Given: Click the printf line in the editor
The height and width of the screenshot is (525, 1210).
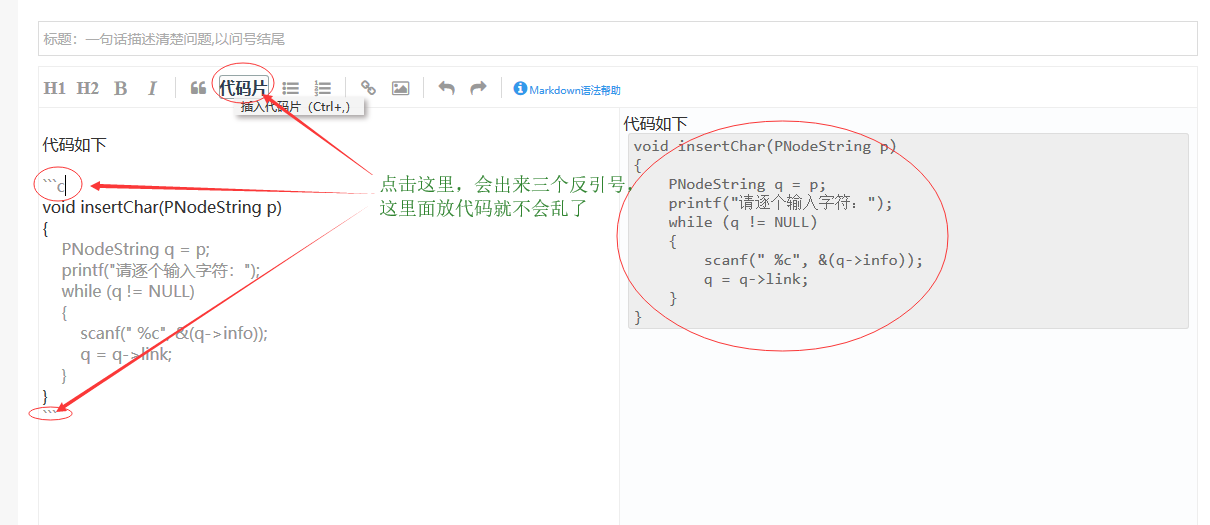Looking at the screenshot, I should [x=160, y=270].
